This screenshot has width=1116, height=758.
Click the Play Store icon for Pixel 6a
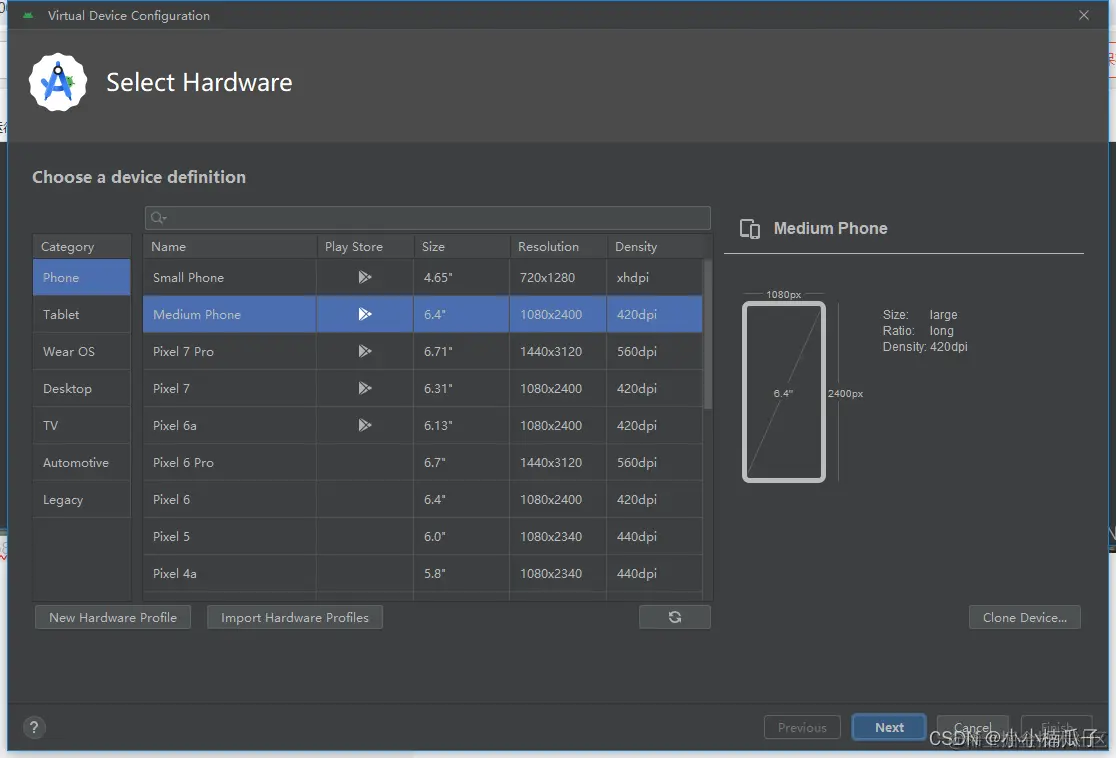[364, 425]
